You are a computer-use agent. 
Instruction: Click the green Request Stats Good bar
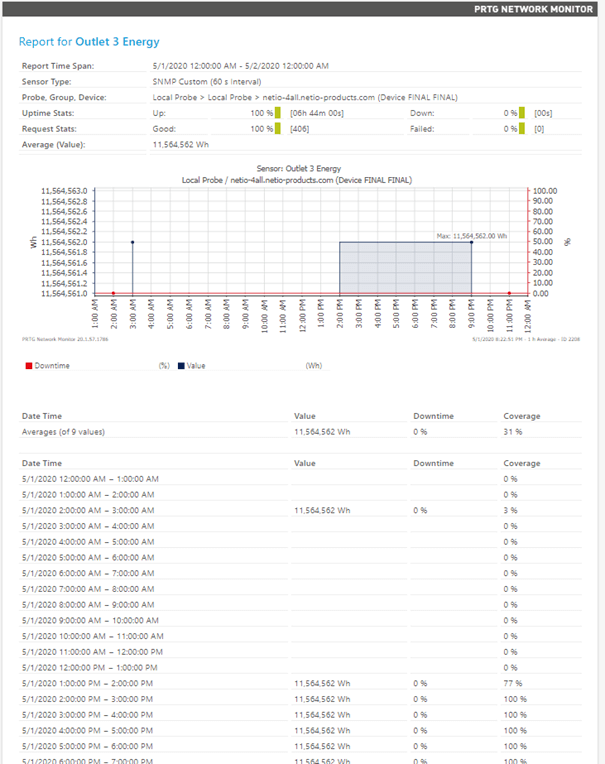point(277,129)
